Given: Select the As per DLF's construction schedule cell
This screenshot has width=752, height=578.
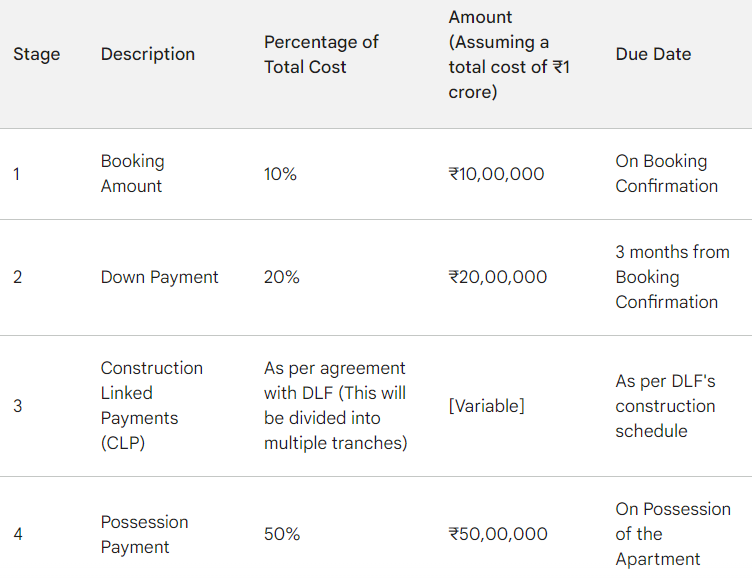Looking at the screenshot, I should [665, 406].
